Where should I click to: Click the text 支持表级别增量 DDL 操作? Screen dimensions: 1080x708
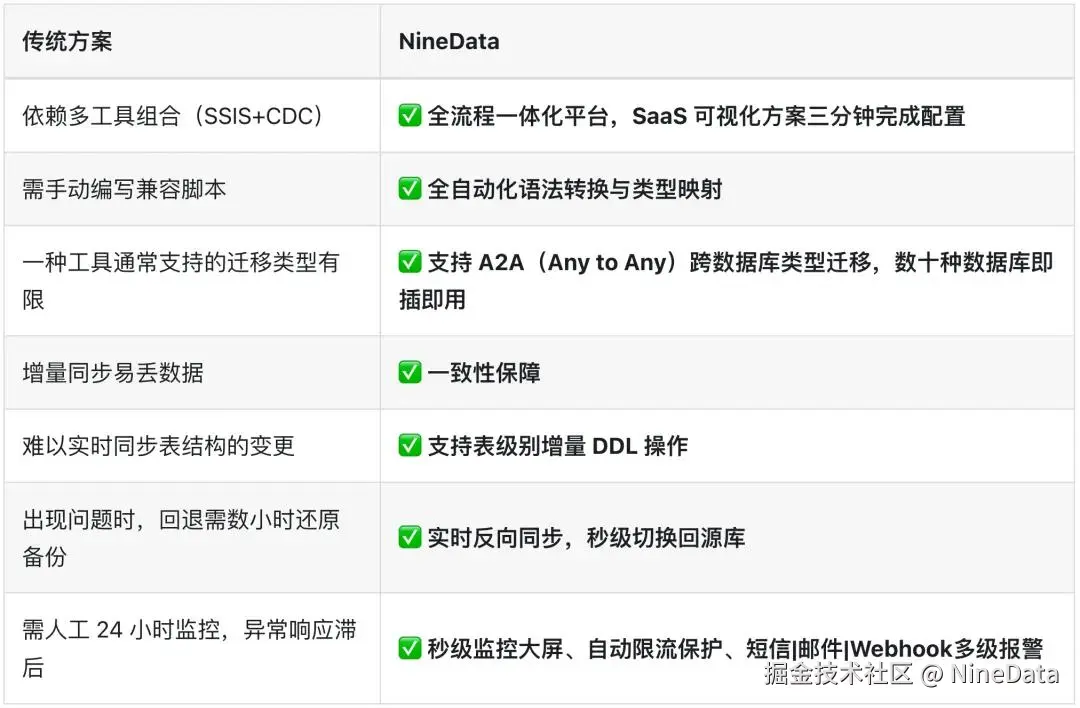[x=557, y=446]
